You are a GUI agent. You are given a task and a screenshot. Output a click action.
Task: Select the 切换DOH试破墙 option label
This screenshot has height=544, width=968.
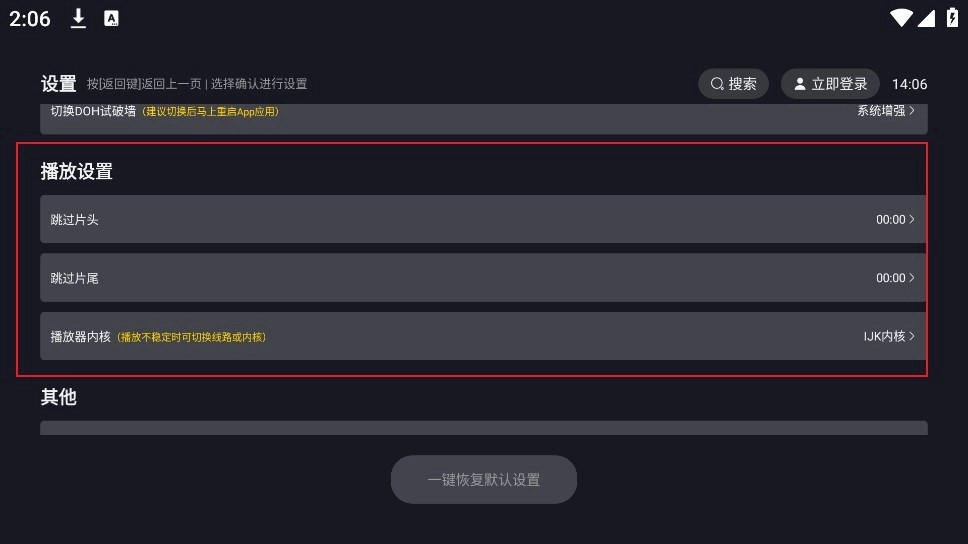pyautogui.click(x=93, y=111)
